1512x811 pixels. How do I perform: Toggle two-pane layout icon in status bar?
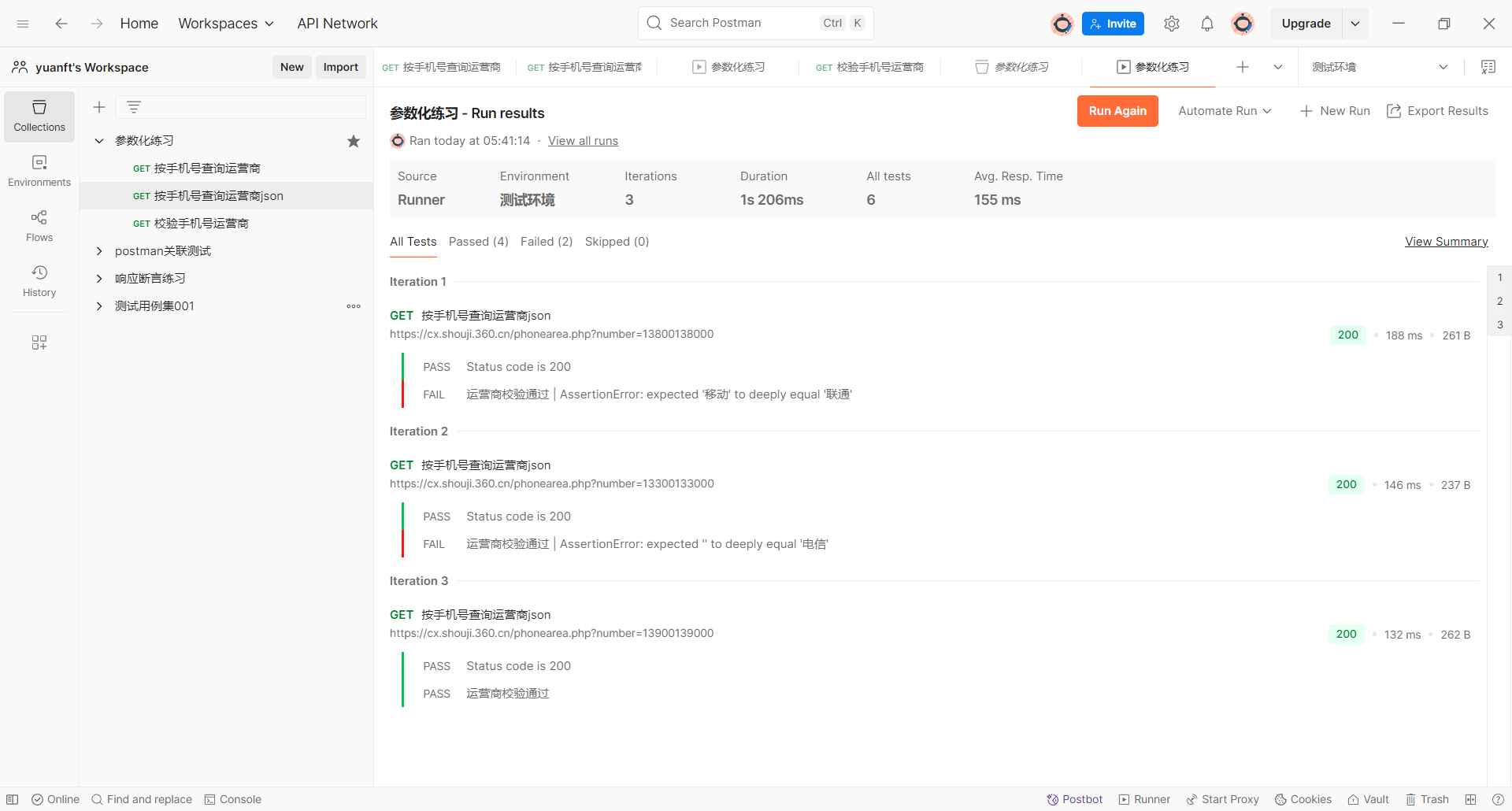1470,799
